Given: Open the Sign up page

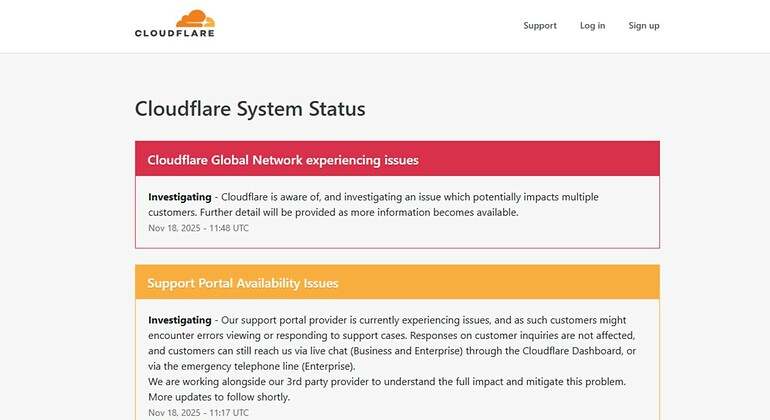Looking at the screenshot, I should [x=643, y=26].
